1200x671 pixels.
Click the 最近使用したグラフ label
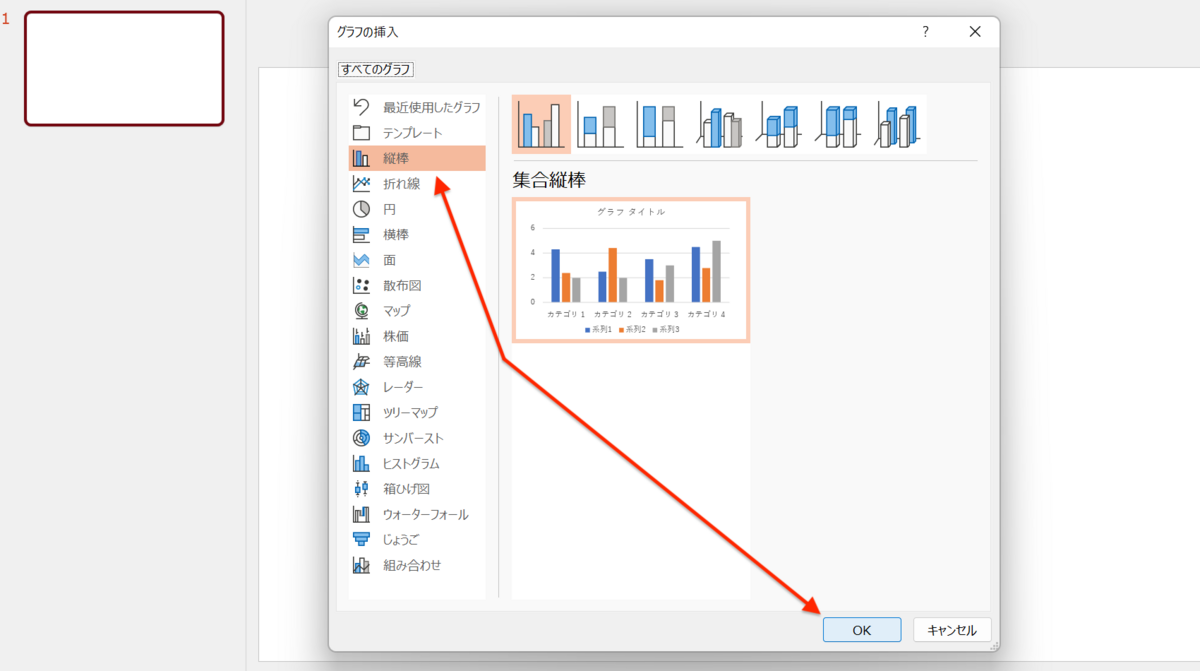432,107
